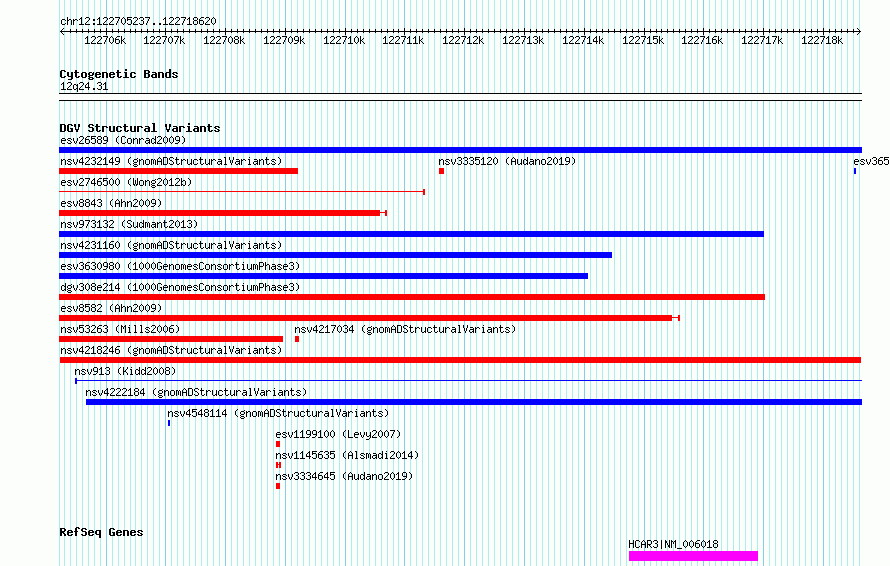Click the nsv3335120 (Audano2019) label
The image size is (890, 566).
point(507,161)
